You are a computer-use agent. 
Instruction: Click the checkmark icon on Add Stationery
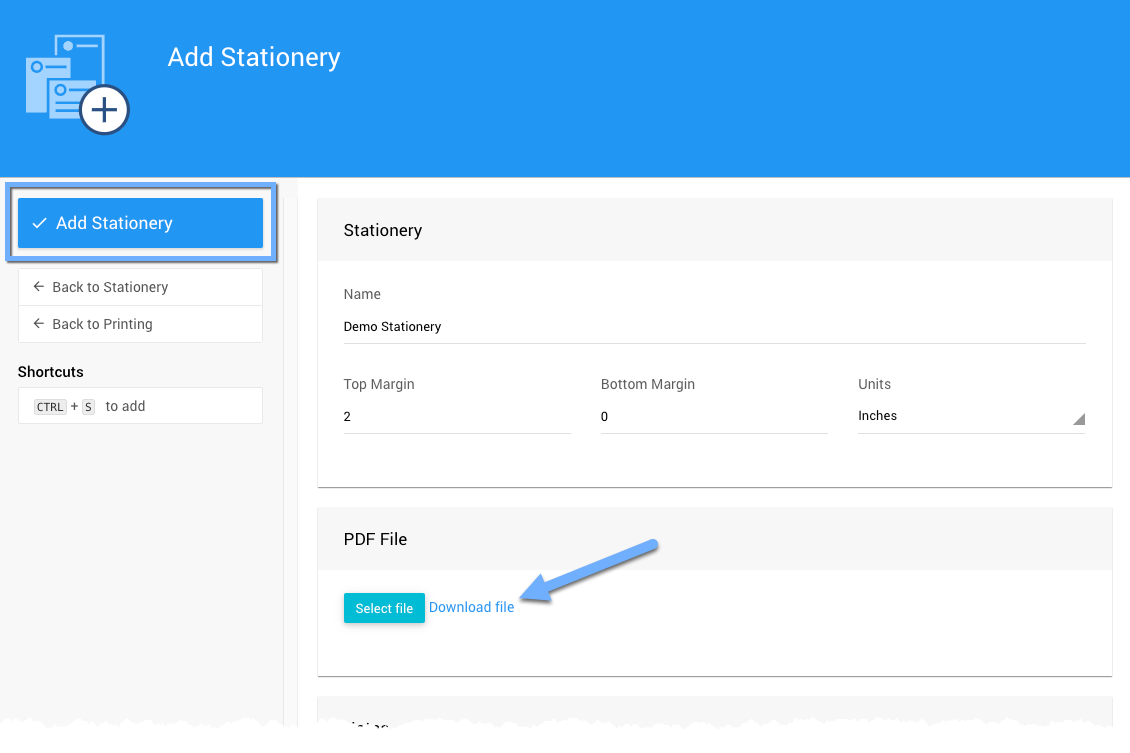pos(40,223)
